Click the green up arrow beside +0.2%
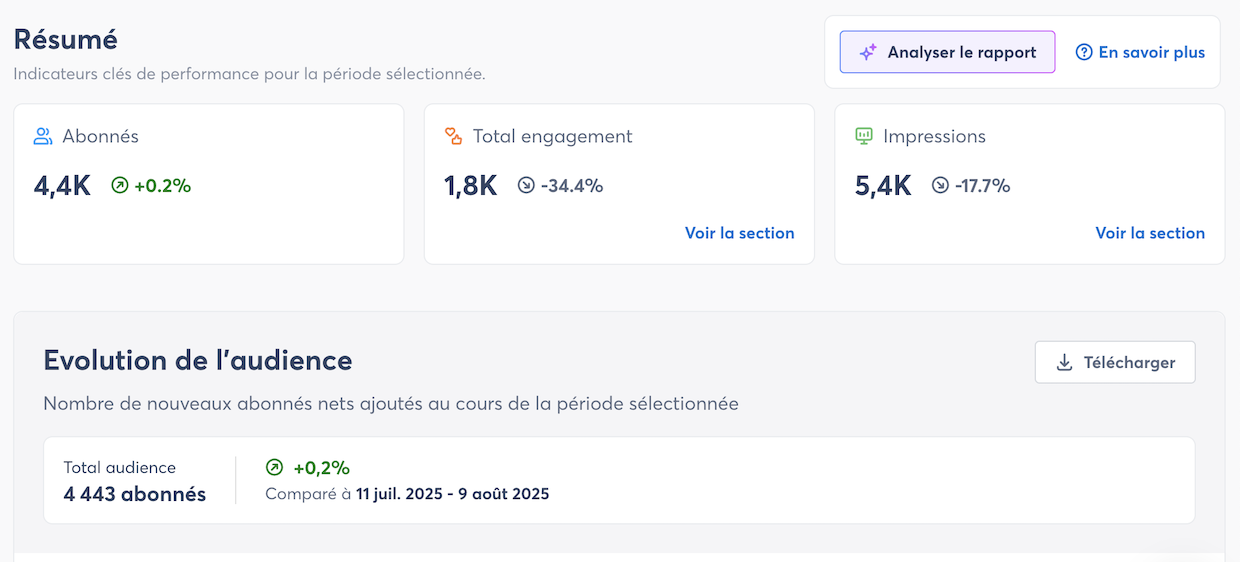 coord(120,185)
